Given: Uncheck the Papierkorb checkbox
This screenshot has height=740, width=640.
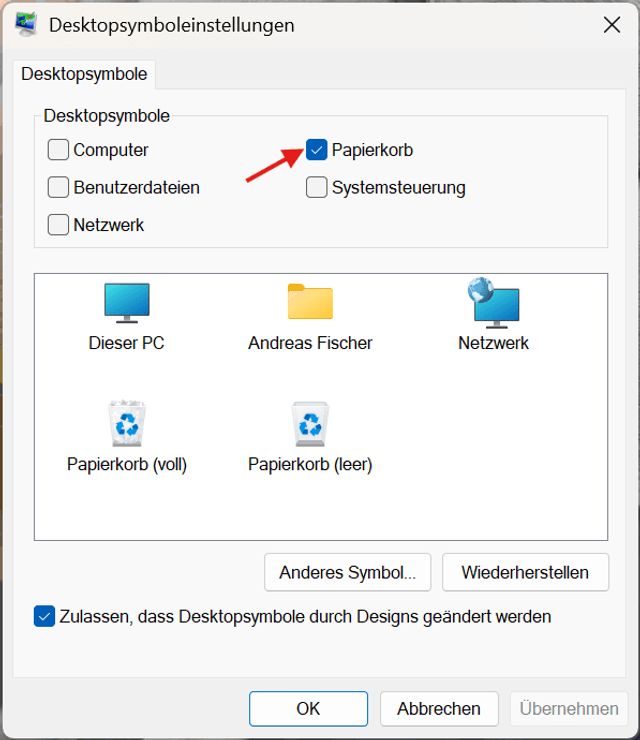Looking at the screenshot, I should [x=316, y=150].
